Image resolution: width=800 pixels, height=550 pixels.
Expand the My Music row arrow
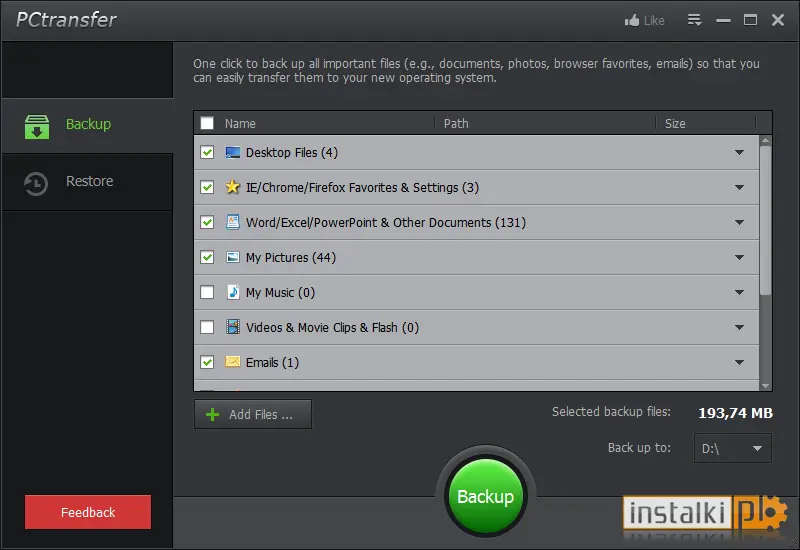coord(739,292)
